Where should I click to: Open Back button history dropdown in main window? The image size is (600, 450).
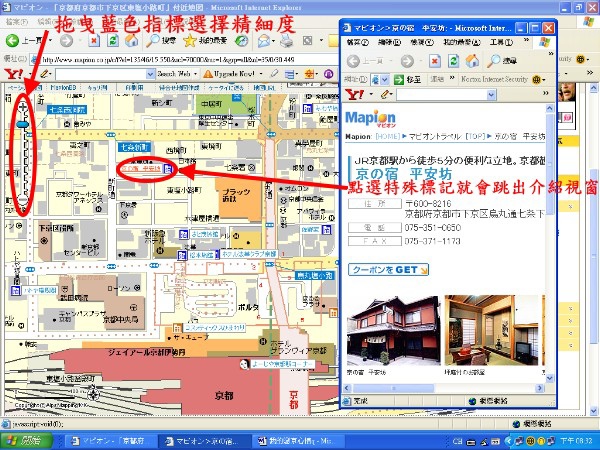50,41
